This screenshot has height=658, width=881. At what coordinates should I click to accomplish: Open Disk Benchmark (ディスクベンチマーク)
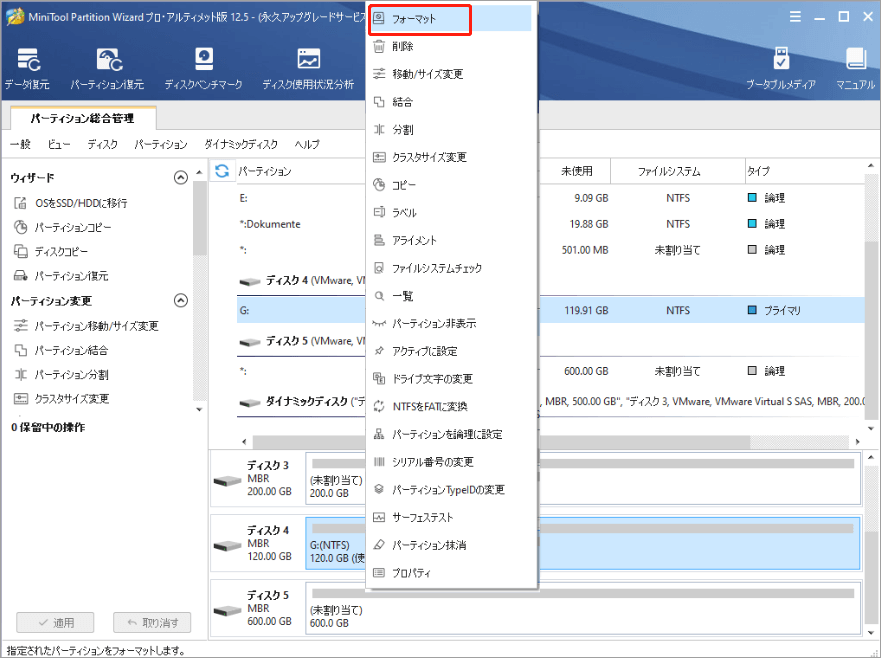click(203, 69)
